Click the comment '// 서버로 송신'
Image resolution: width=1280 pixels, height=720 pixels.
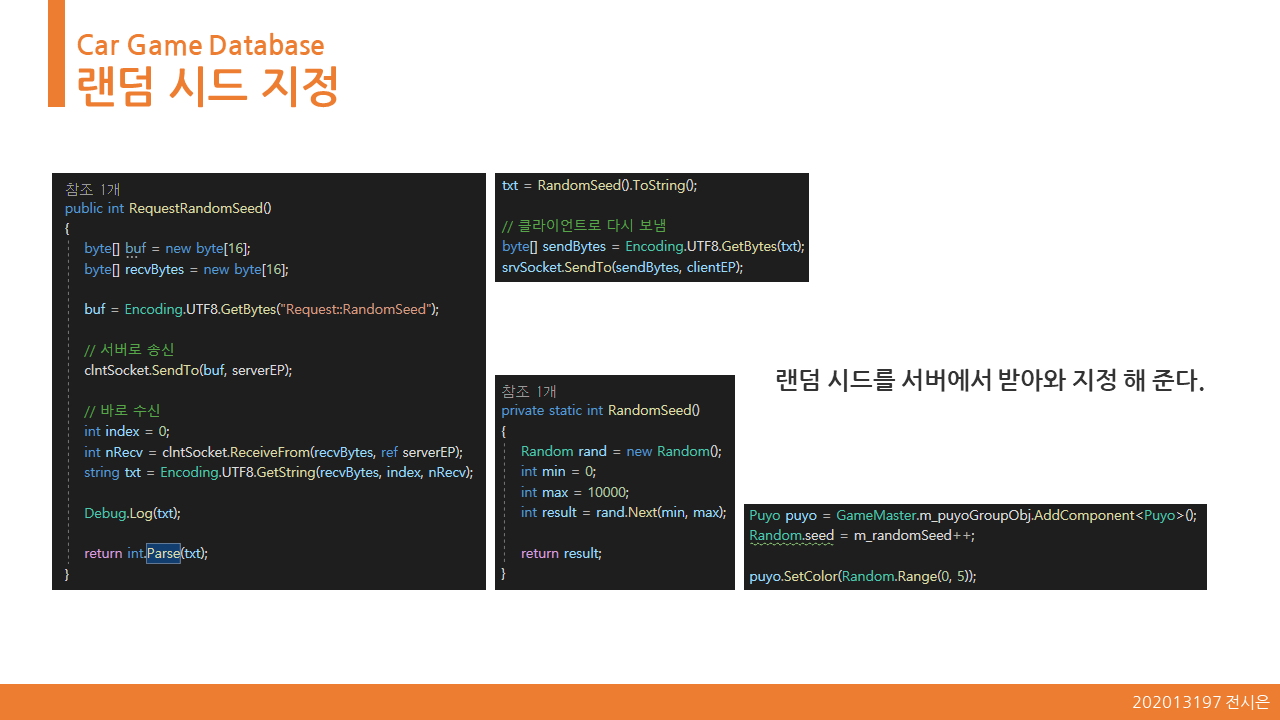(x=129, y=350)
